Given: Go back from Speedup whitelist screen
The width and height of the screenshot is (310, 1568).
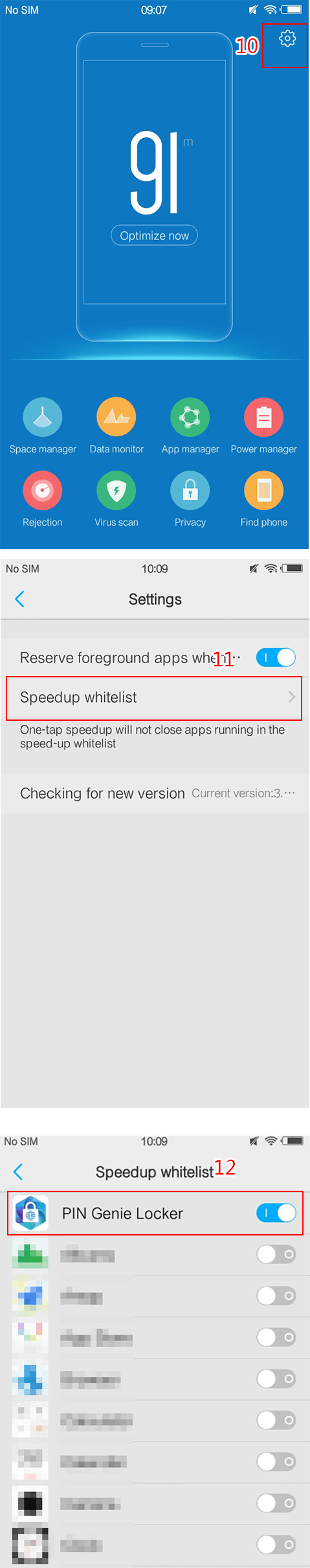Looking at the screenshot, I should [18, 1171].
